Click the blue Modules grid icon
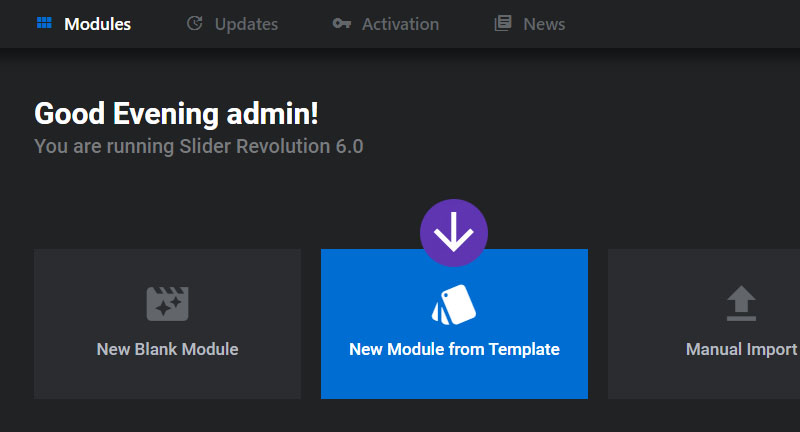 44,23
